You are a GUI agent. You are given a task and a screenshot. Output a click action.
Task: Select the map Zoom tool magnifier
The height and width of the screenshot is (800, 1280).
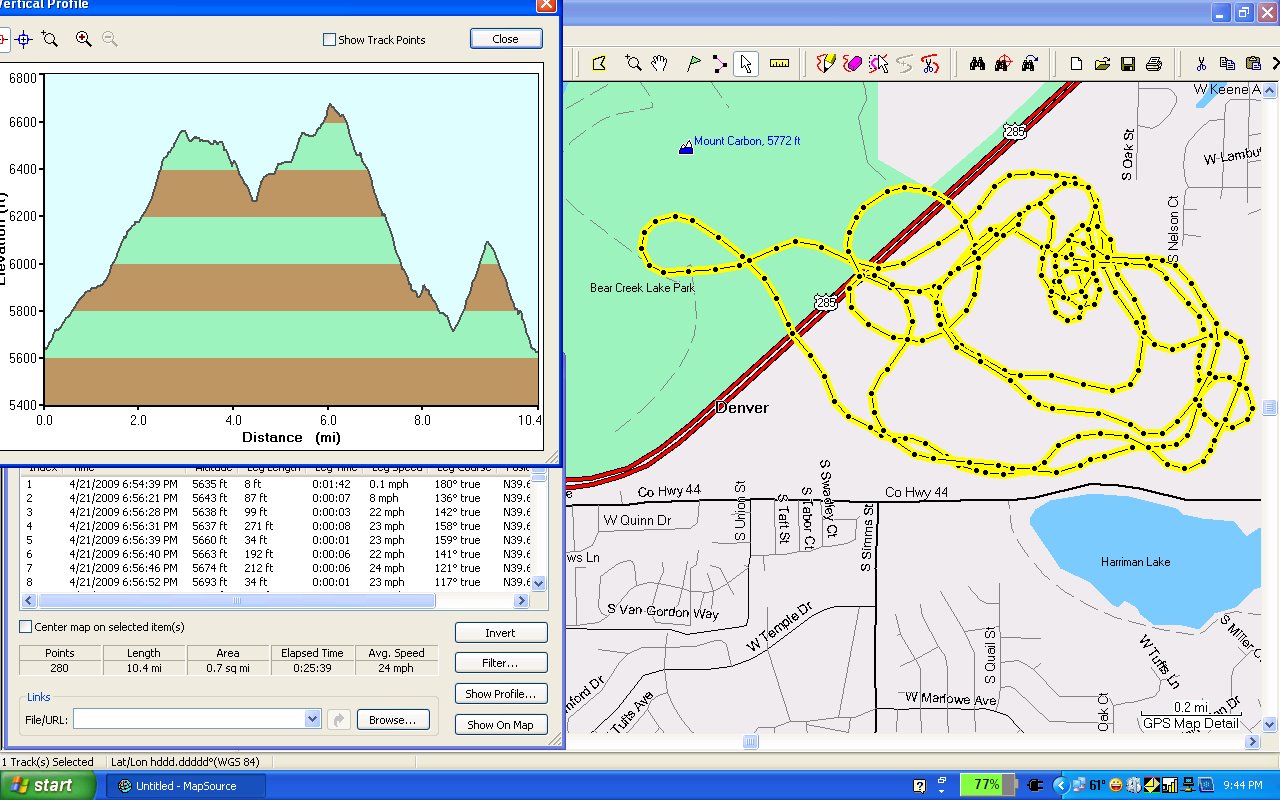[x=633, y=64]
